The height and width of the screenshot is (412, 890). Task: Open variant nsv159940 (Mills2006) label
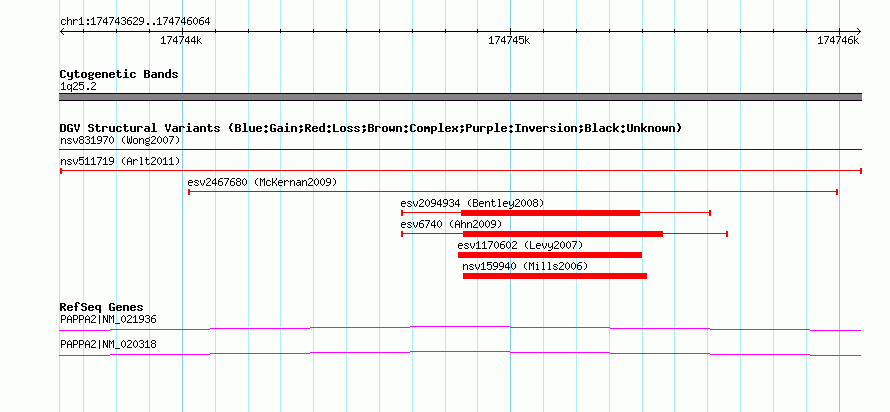point(525,266)
